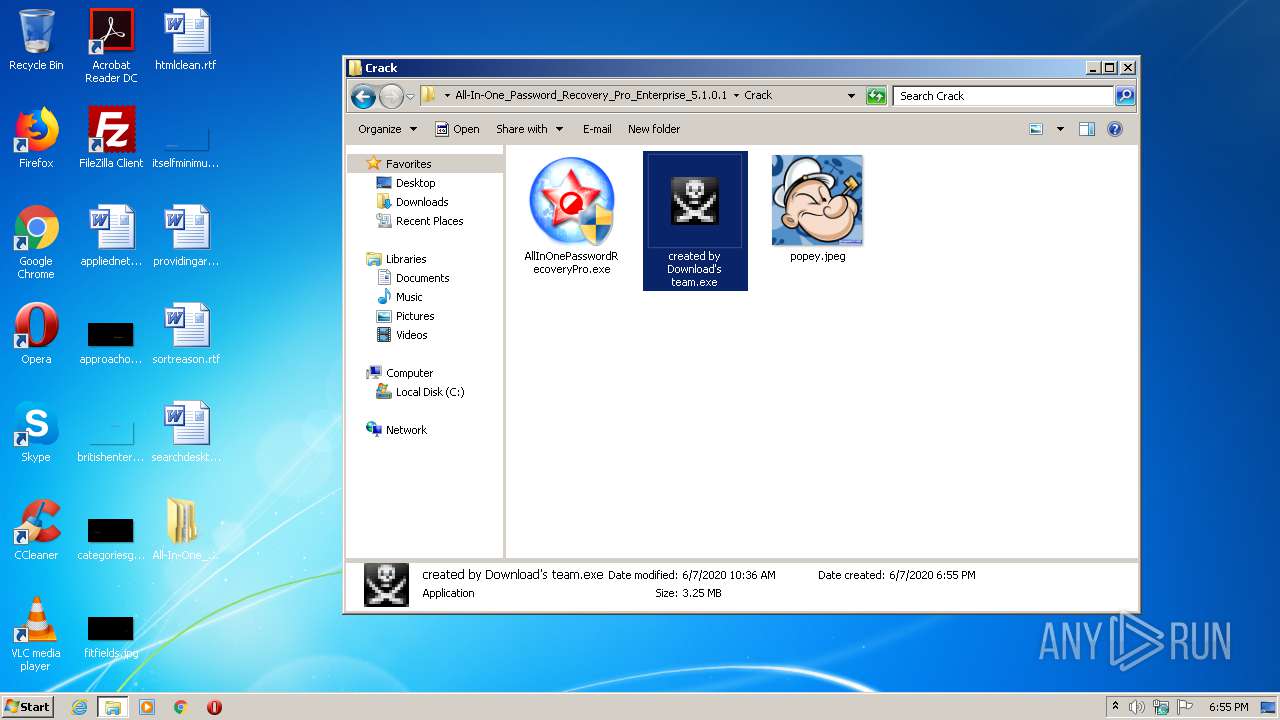The width and height of the screenshot is (1280, 720).
Task: Click the Explorer Forward arrow button
Action: [x=391, y=96]
